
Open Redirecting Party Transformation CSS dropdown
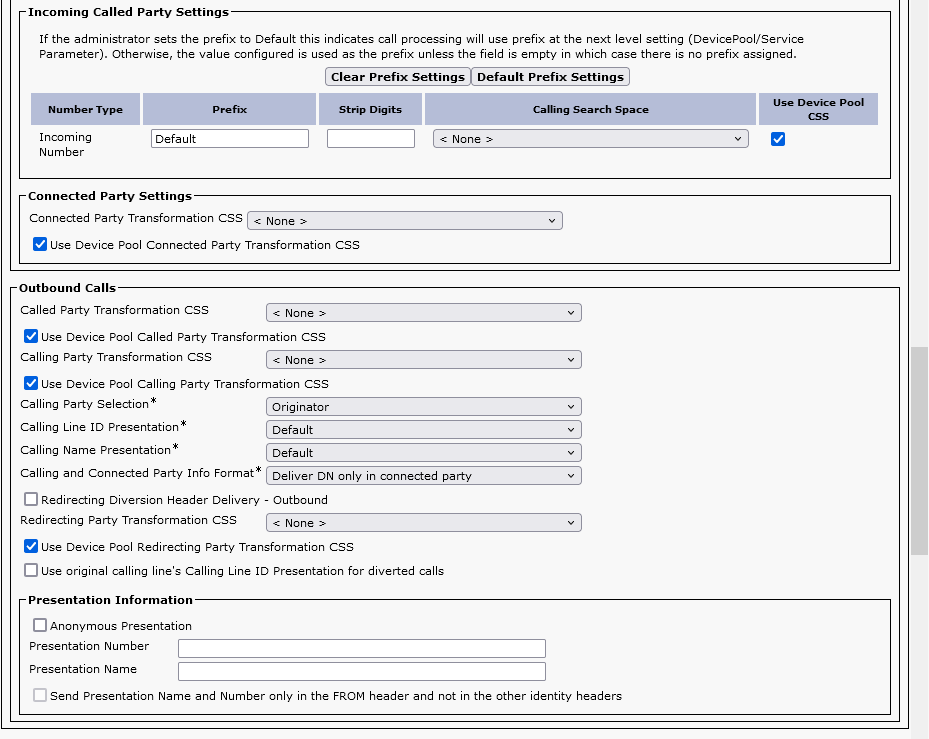(424, 522)
